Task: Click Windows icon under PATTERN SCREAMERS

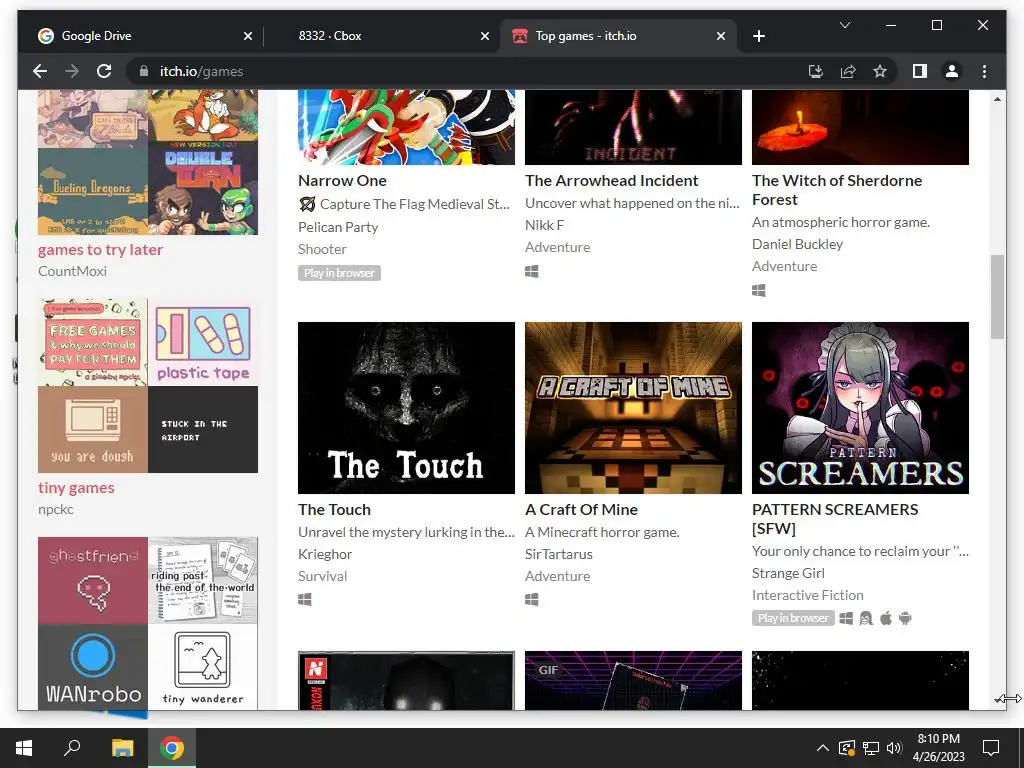Action: pyautogui.click(x=846, y=618)
